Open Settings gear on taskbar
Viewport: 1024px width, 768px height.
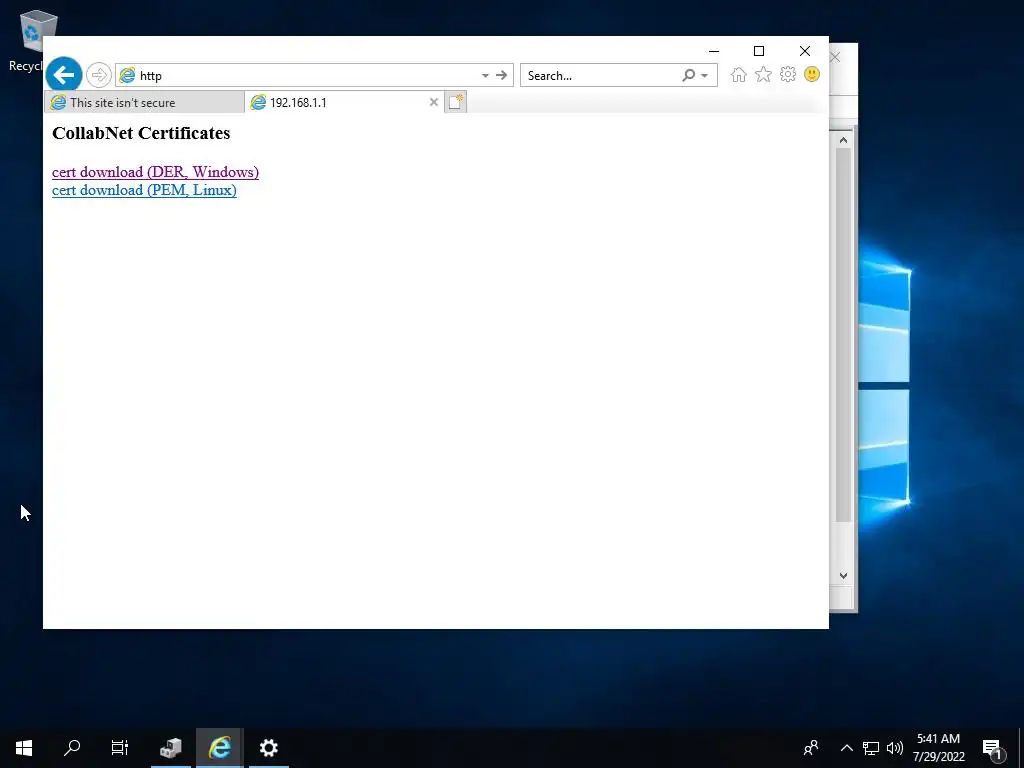pos(268,748)
